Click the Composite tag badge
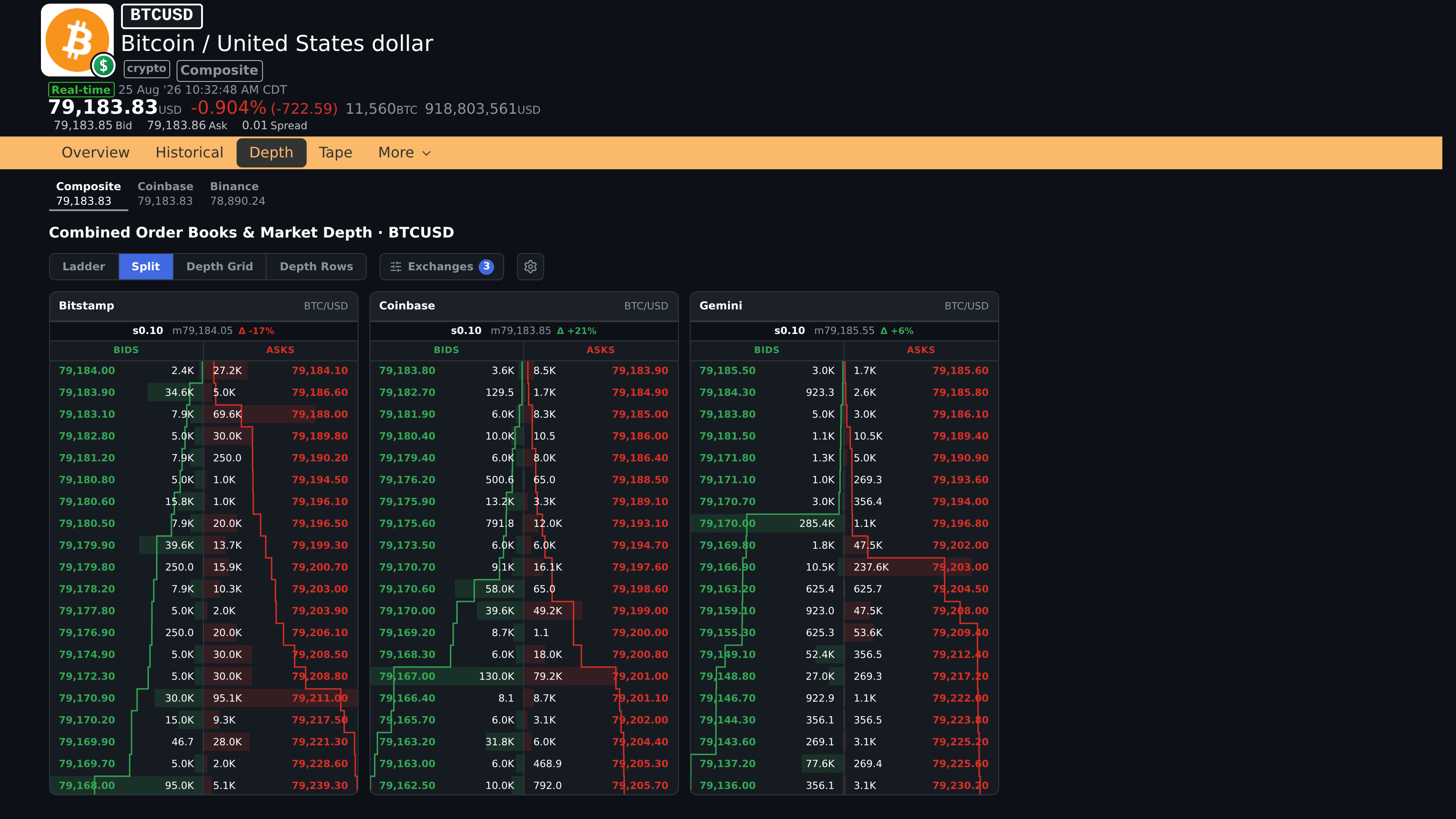 (x=219, y=70)
